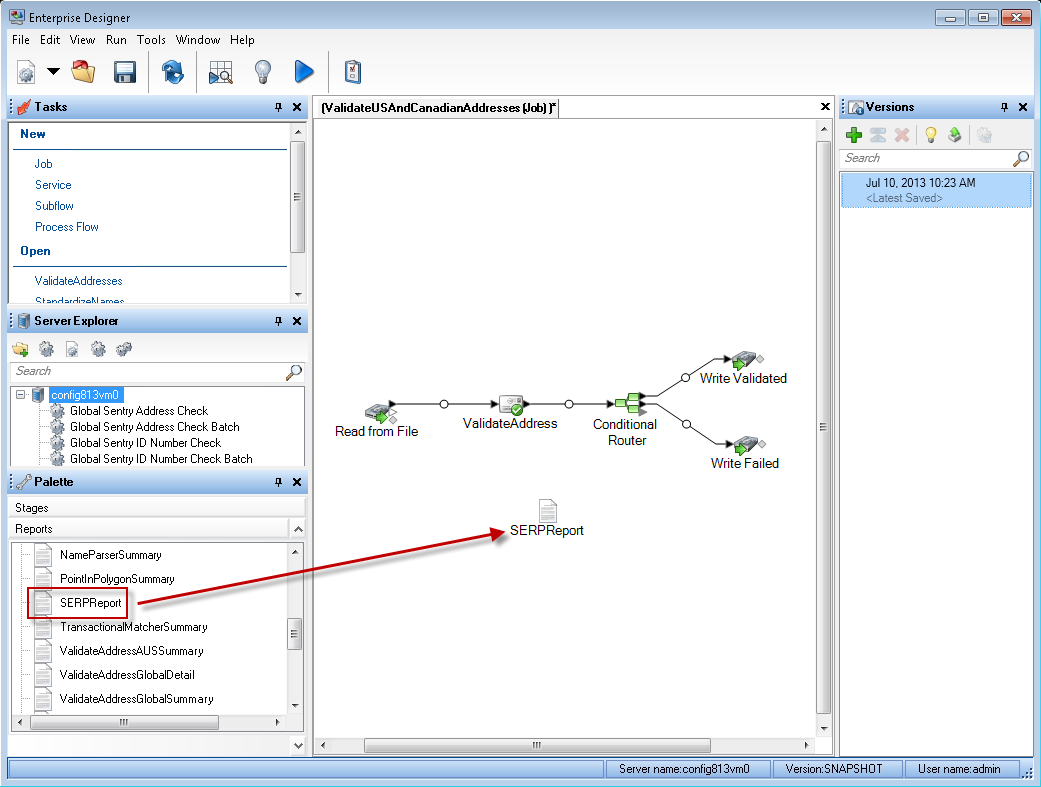Open the Tools menu
Screen dimensions: 1041x787
pos(151,40)
